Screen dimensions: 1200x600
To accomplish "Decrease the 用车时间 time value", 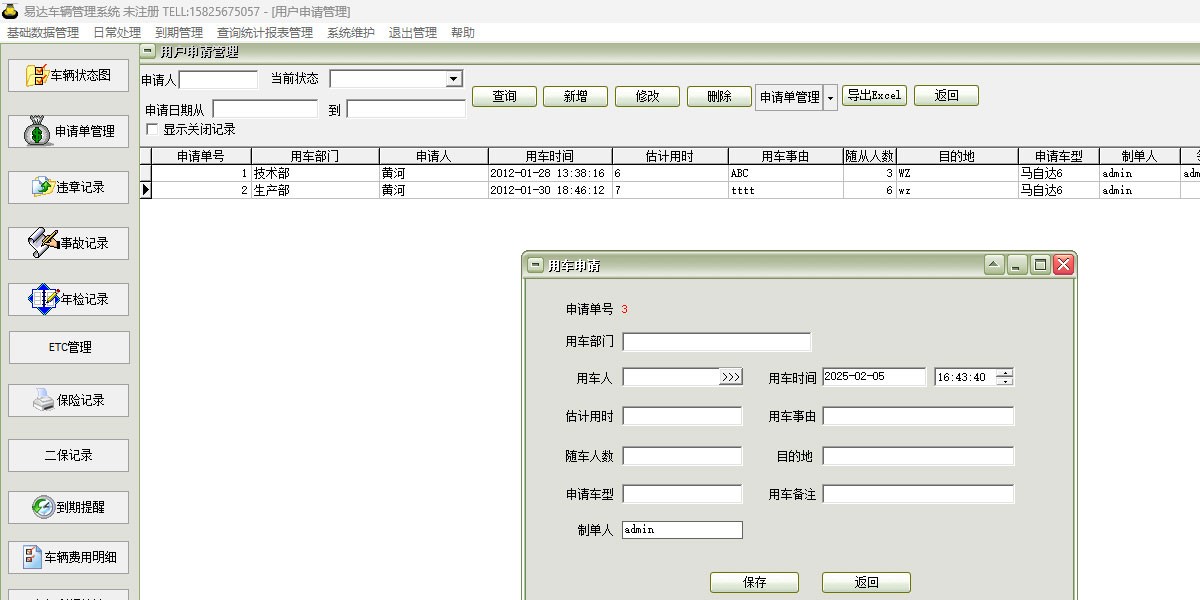I will point(1004,381).
